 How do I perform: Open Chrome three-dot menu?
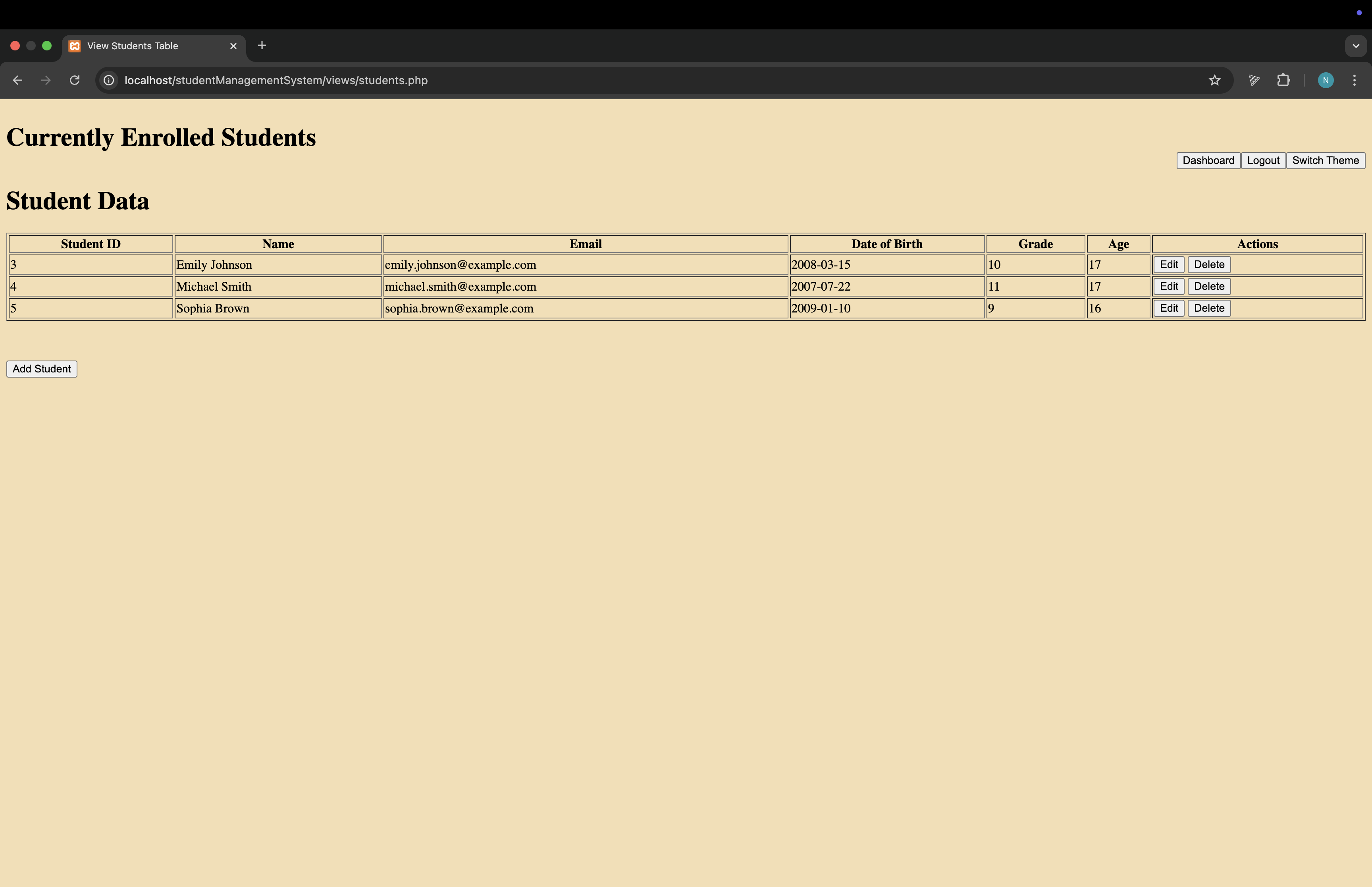tap(1354, 80)
